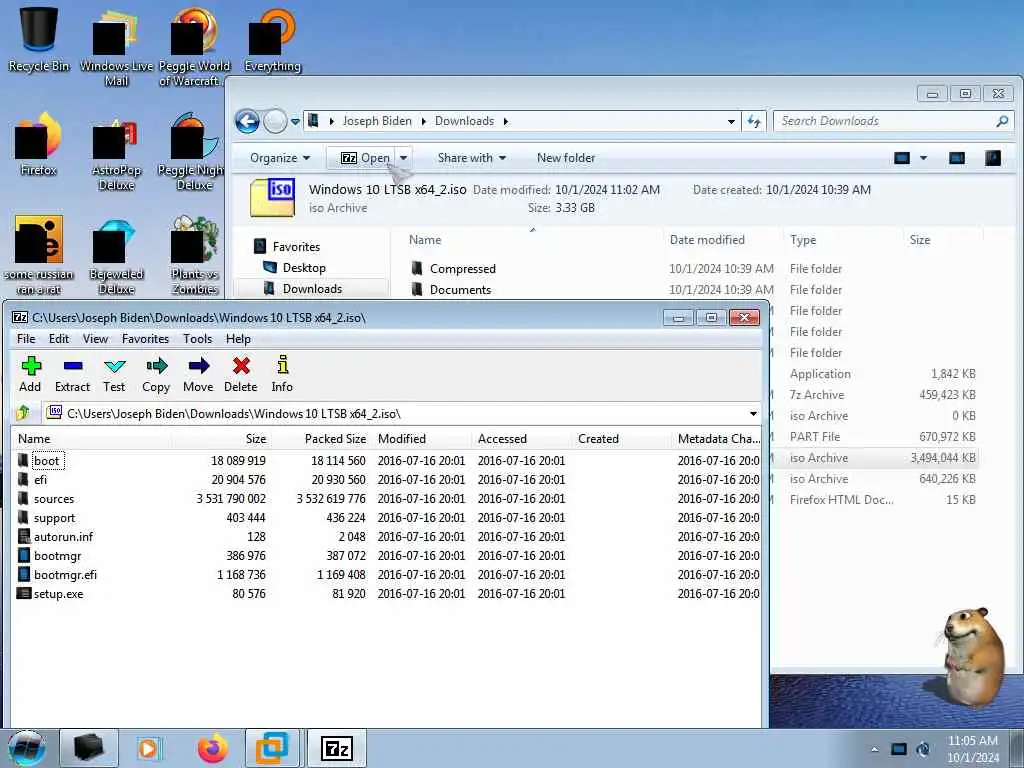Go back in the Explorer window
1024x768 pixels.
(x=248, y=121)
